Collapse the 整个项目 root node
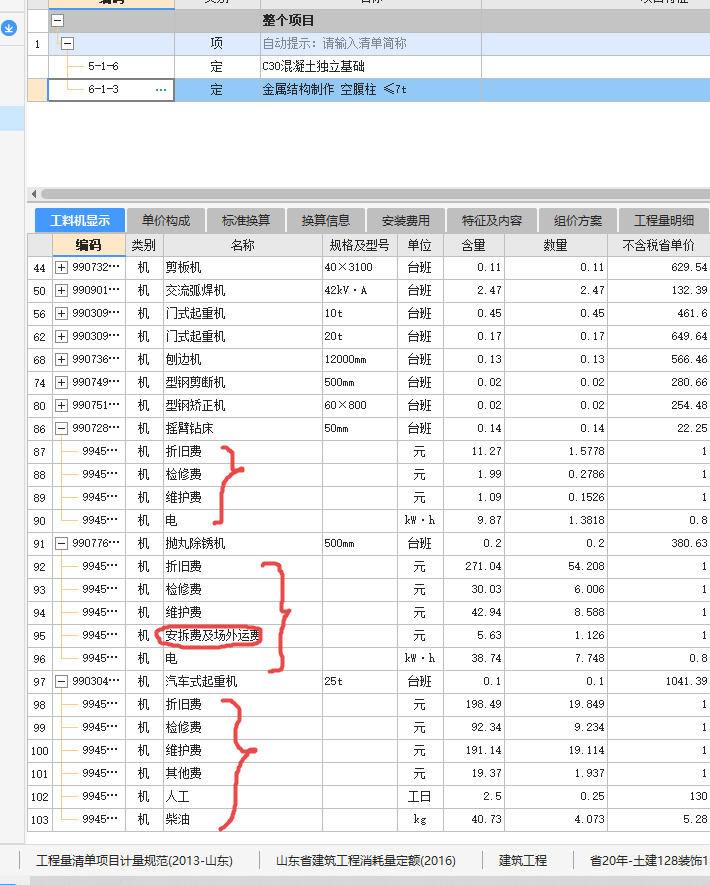Image resolution: width=710 pixels, height=885 pixels. pos(58,20)
